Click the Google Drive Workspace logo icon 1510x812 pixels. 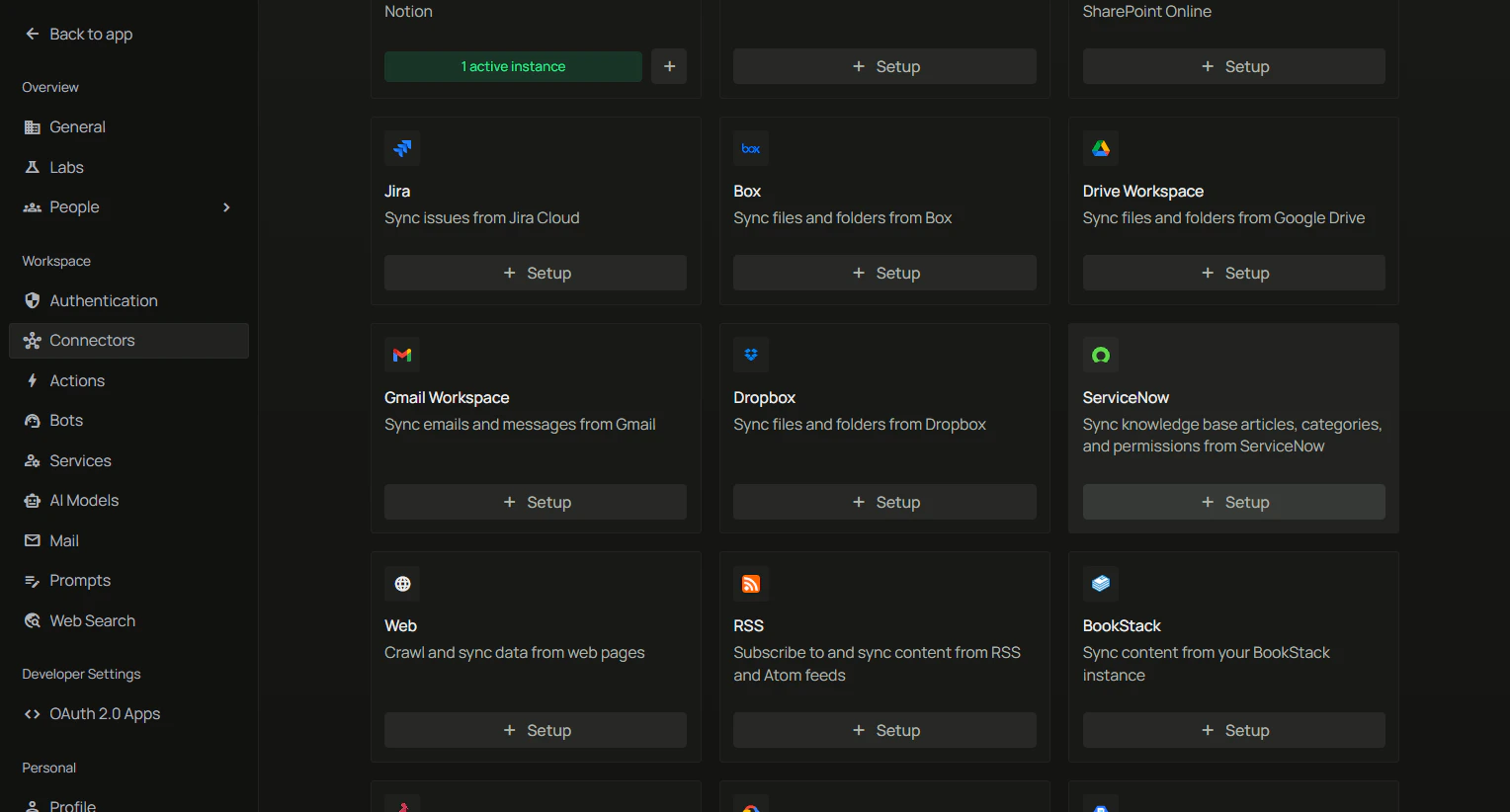1101,148
